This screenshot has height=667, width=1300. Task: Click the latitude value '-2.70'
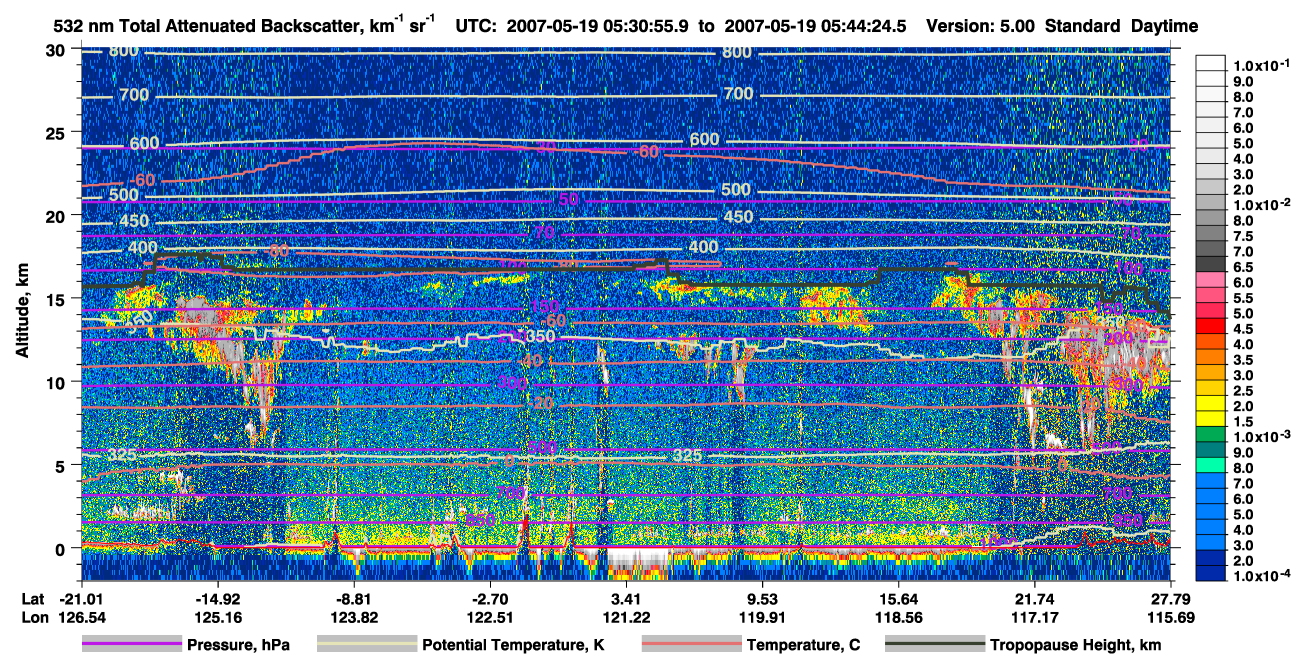490,598
